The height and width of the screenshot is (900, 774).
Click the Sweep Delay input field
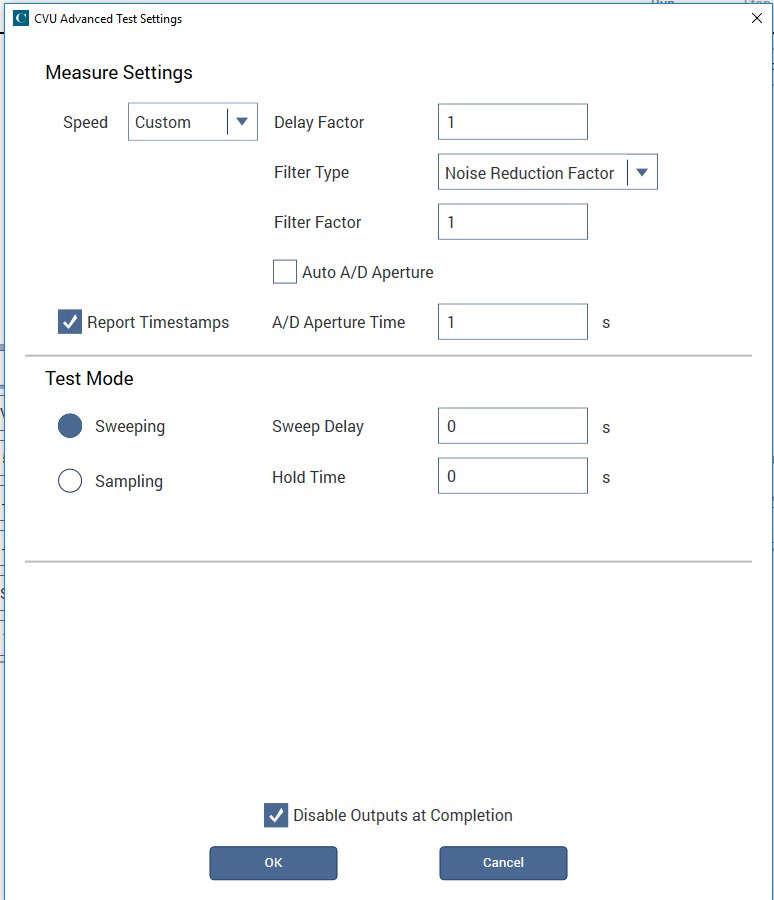pos(512,426)
